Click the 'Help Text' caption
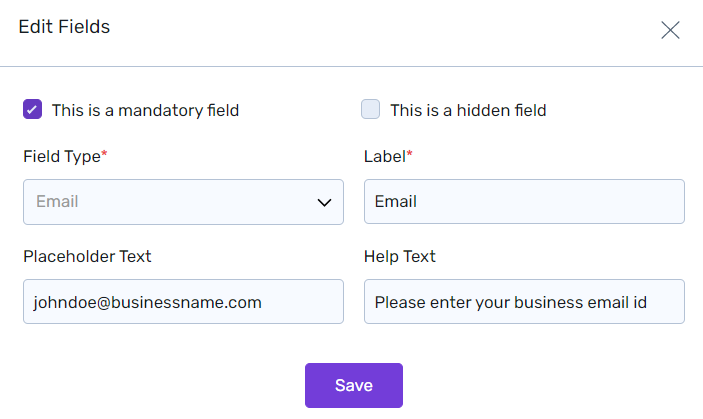Screen dimensions: 703x419 click(400, 257)
